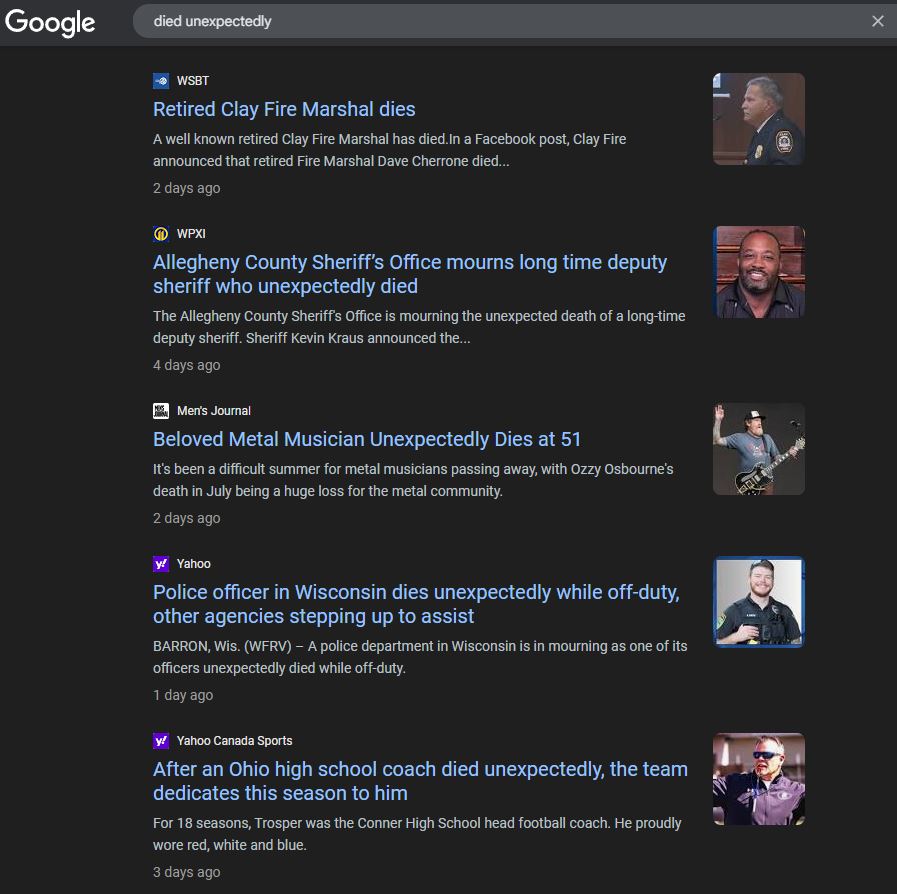897x894 pixels.
Task: Click '2 days ago' under Men's Journal result
Action: pyautogui.click(x=186, y=518)
